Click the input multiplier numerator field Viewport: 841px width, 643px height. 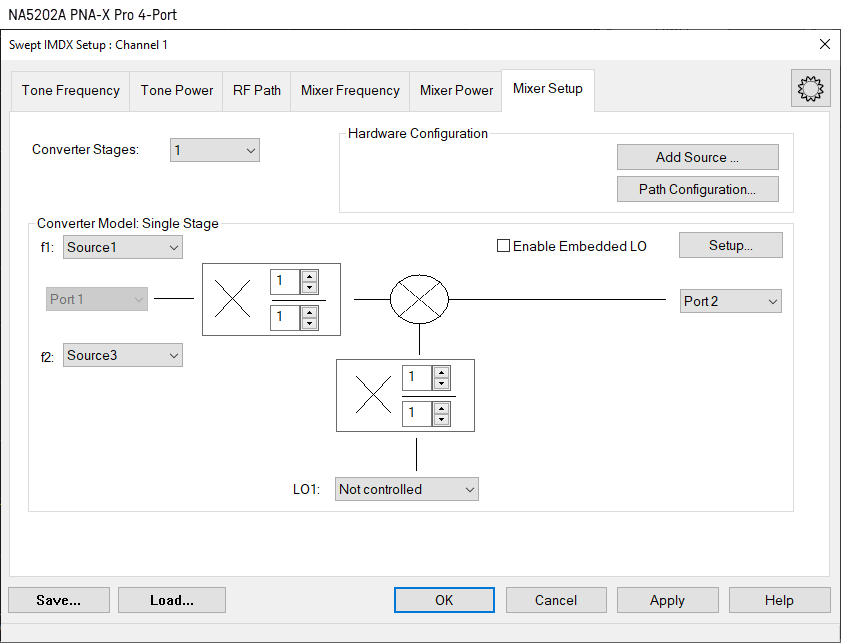tap(285, 282)
